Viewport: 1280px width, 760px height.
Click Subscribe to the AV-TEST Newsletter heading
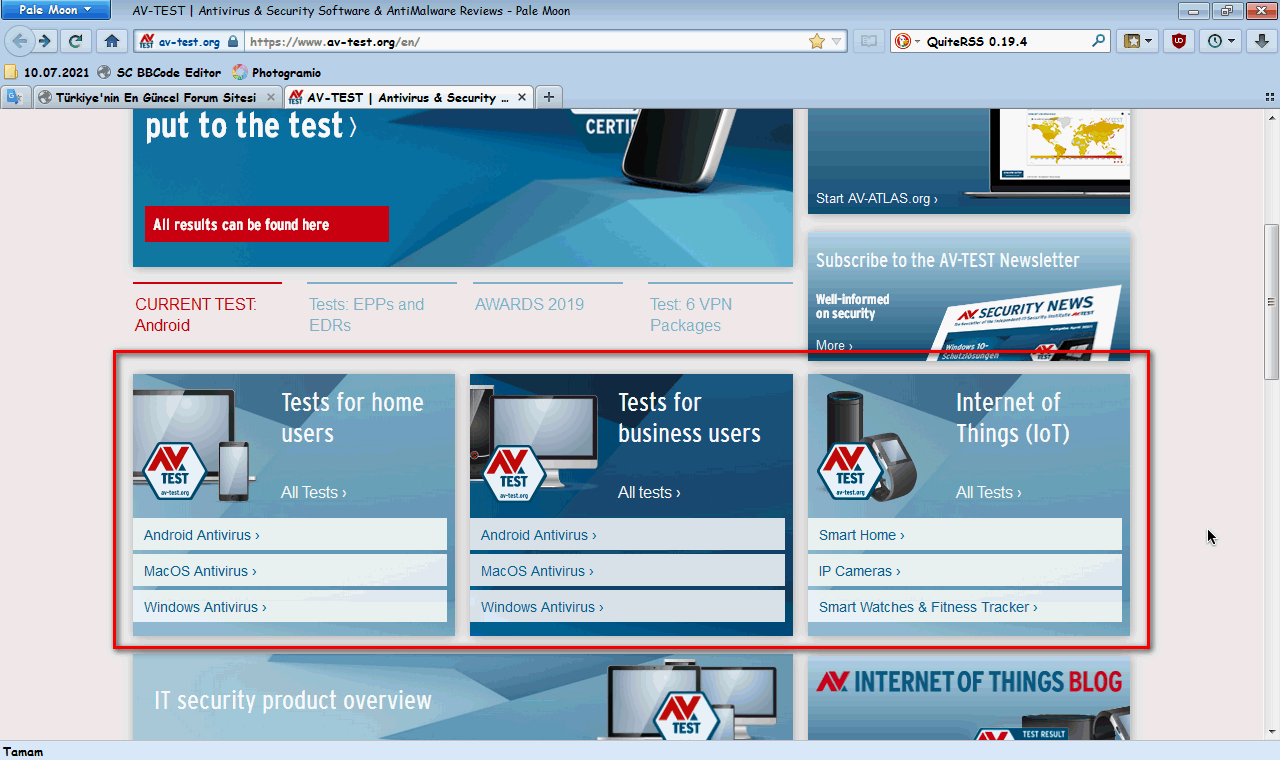[x=947, y=260]
